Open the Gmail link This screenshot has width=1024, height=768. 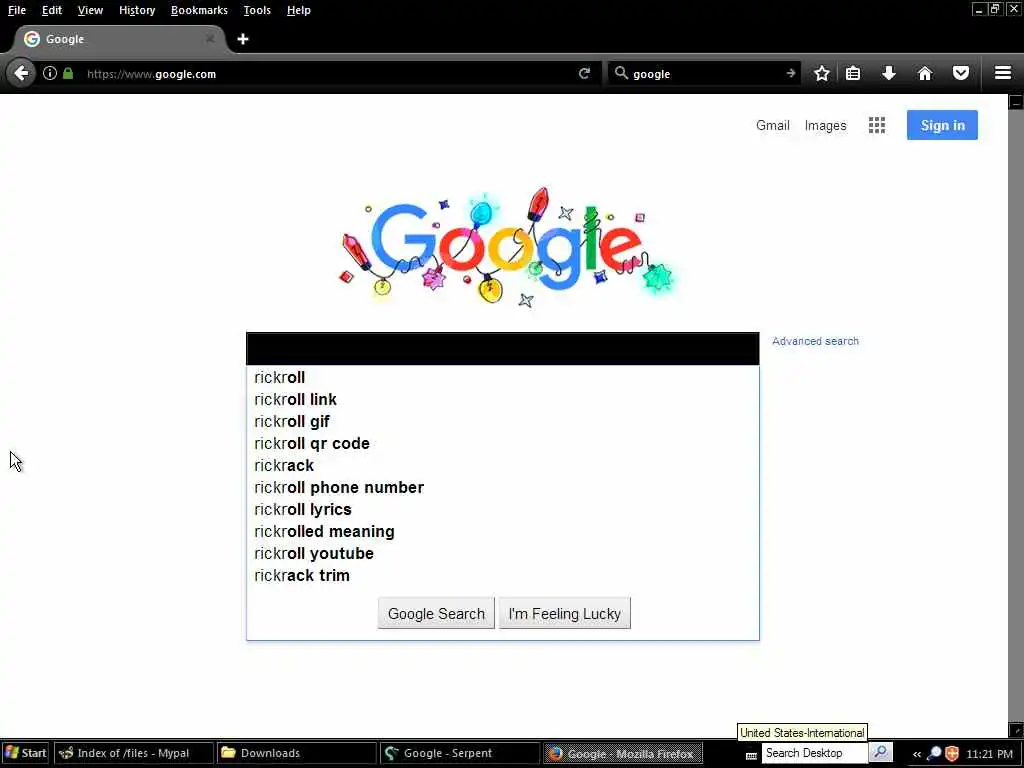[773, 125]
